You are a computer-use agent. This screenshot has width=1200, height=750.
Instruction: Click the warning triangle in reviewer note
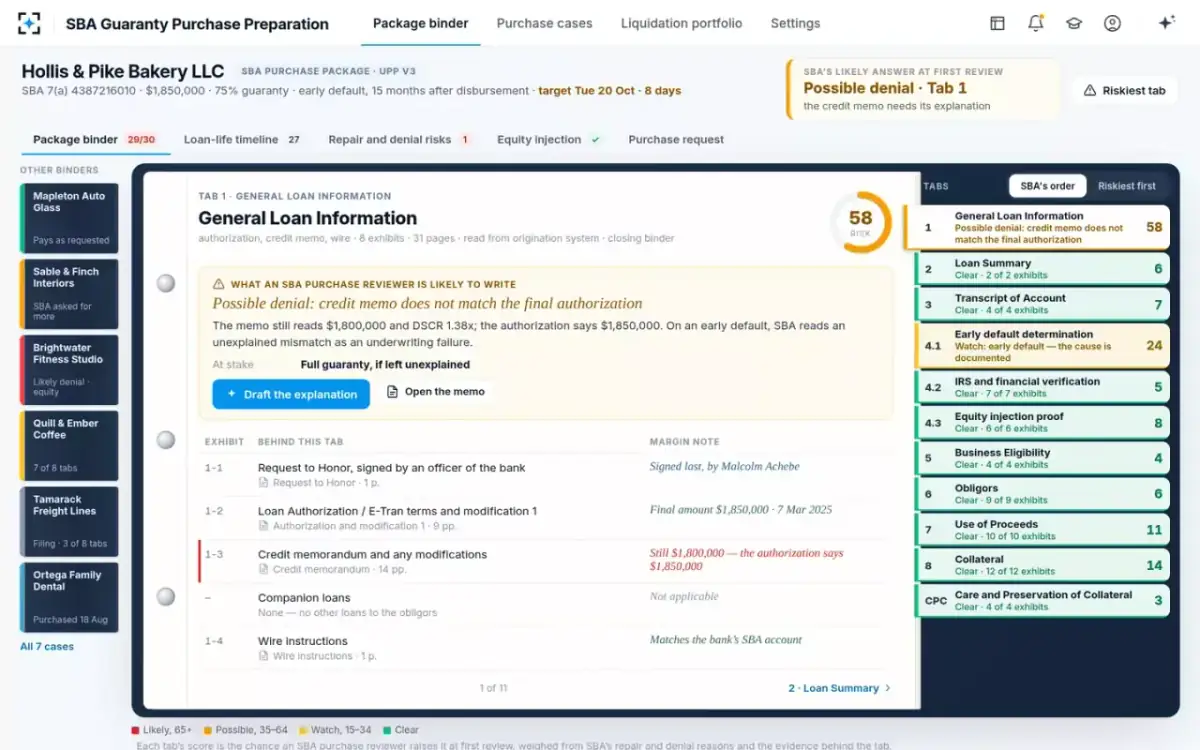[x=220, y=285]
